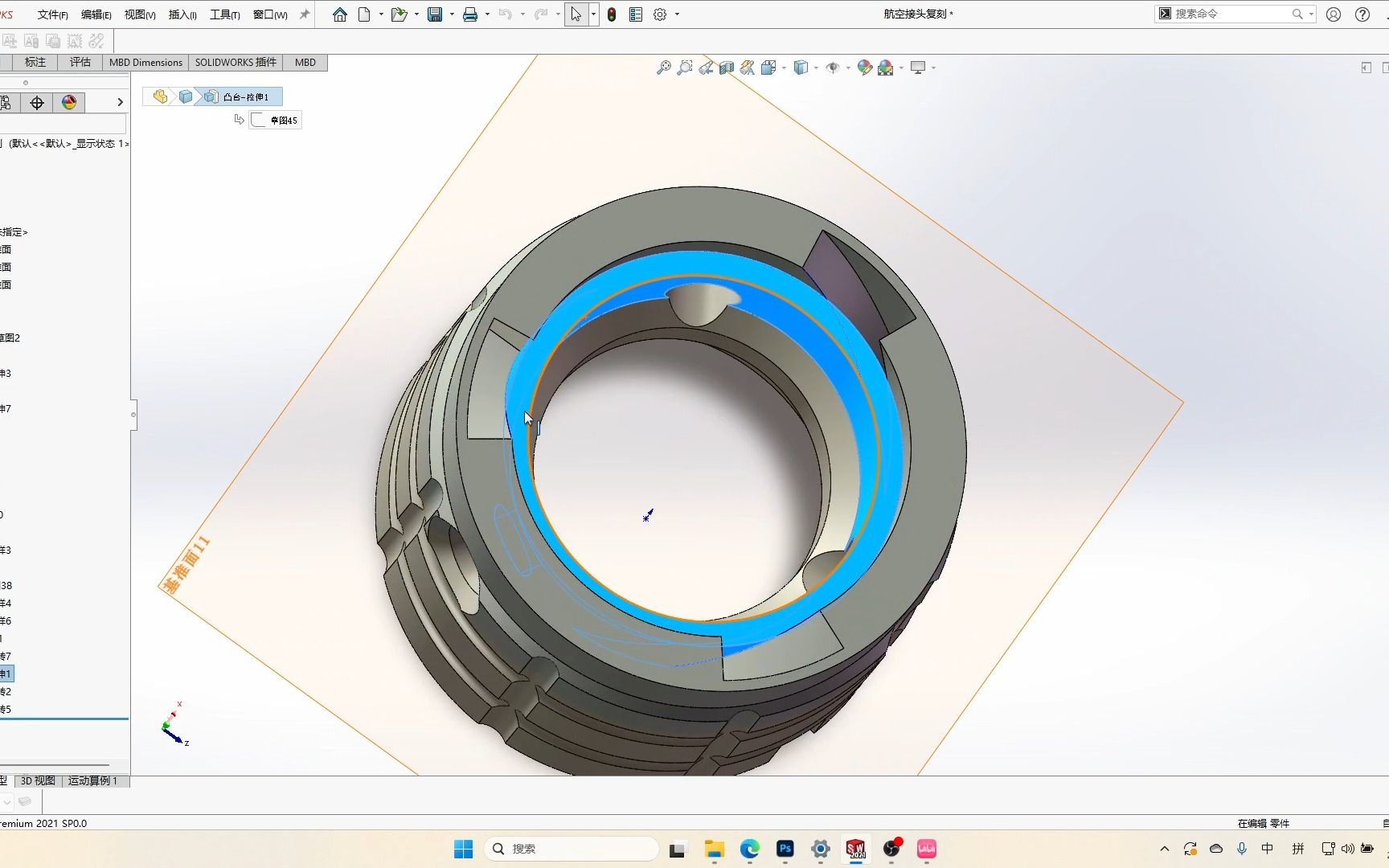
Task: Open the Display Style dropdown arrow
Action: (816, 68)
